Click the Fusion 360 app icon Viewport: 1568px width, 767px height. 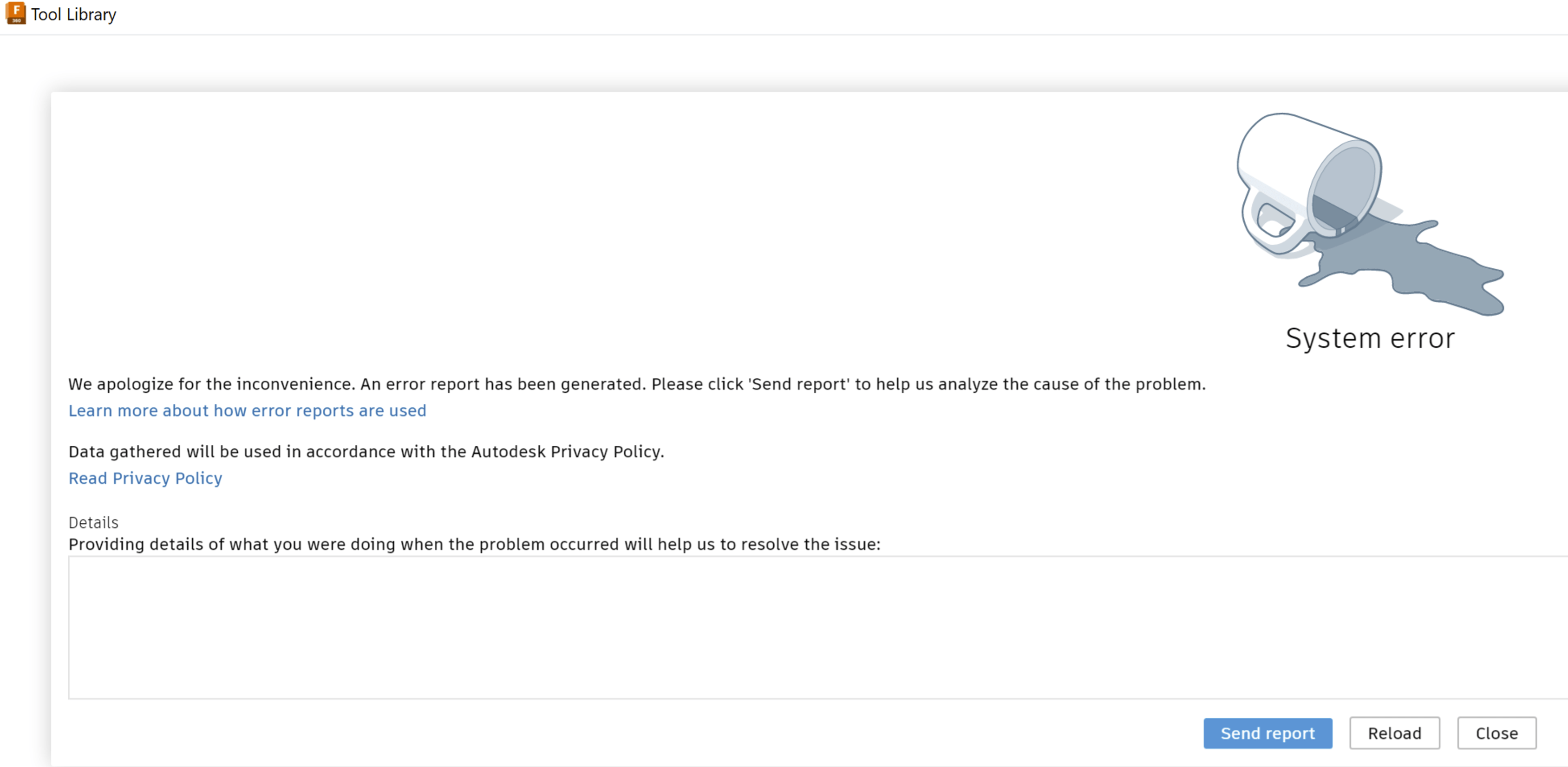[15, 13]
